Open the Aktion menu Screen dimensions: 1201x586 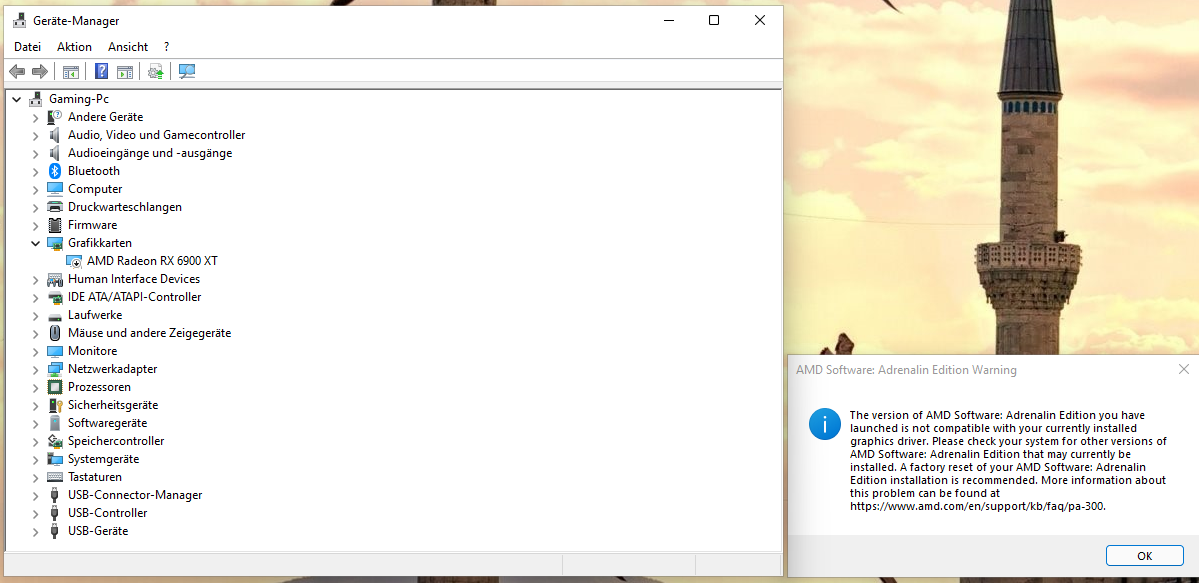[74, 46]
